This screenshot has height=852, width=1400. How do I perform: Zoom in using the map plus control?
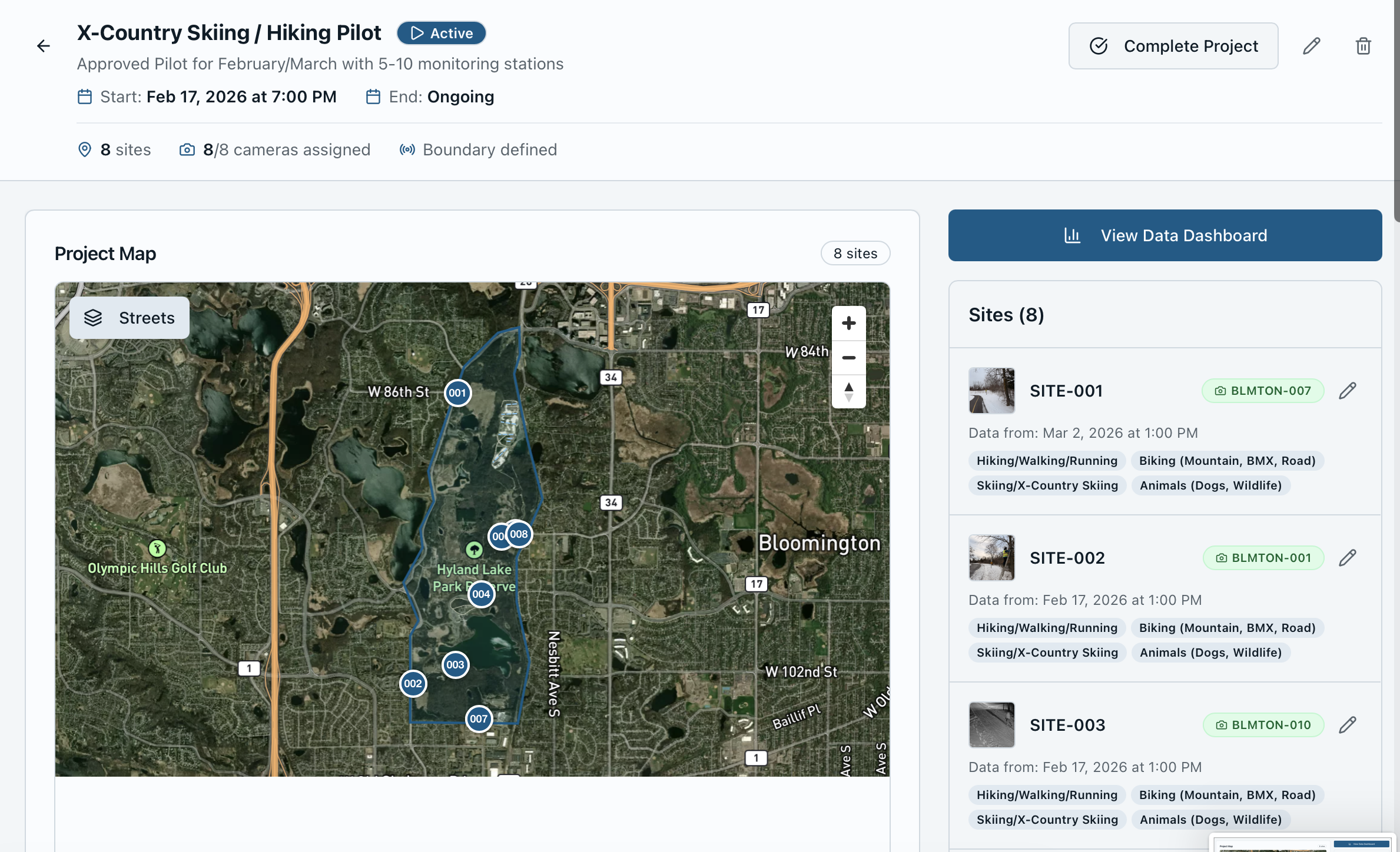(x=848, y=323)
